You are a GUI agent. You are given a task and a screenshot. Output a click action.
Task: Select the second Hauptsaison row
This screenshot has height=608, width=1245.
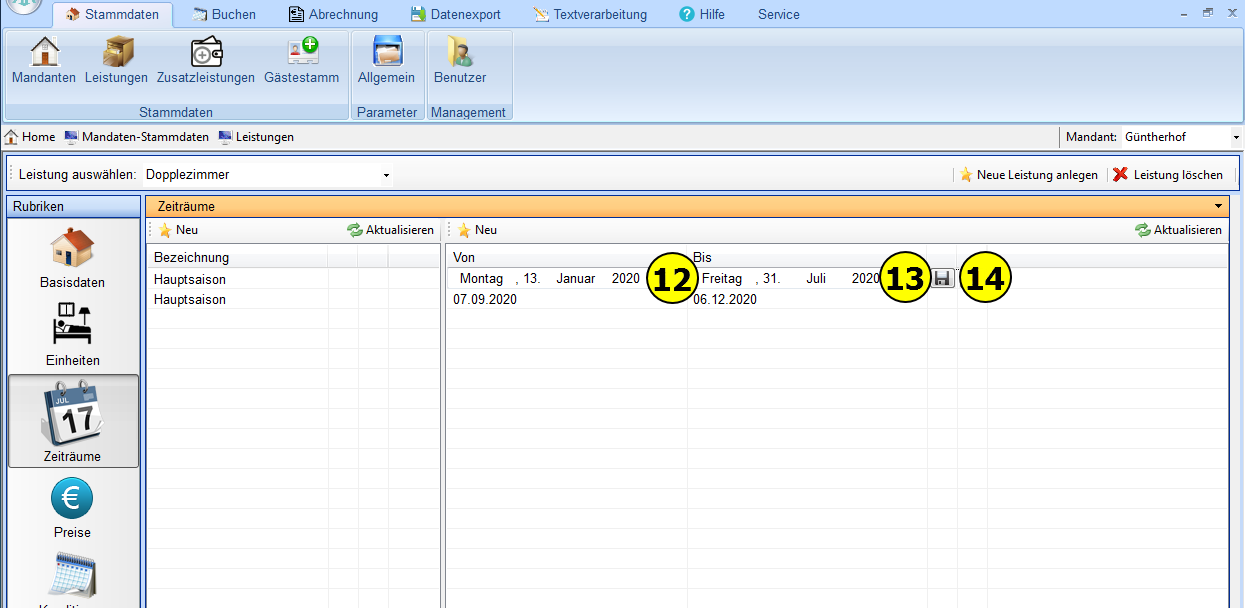tap(190, 300)
